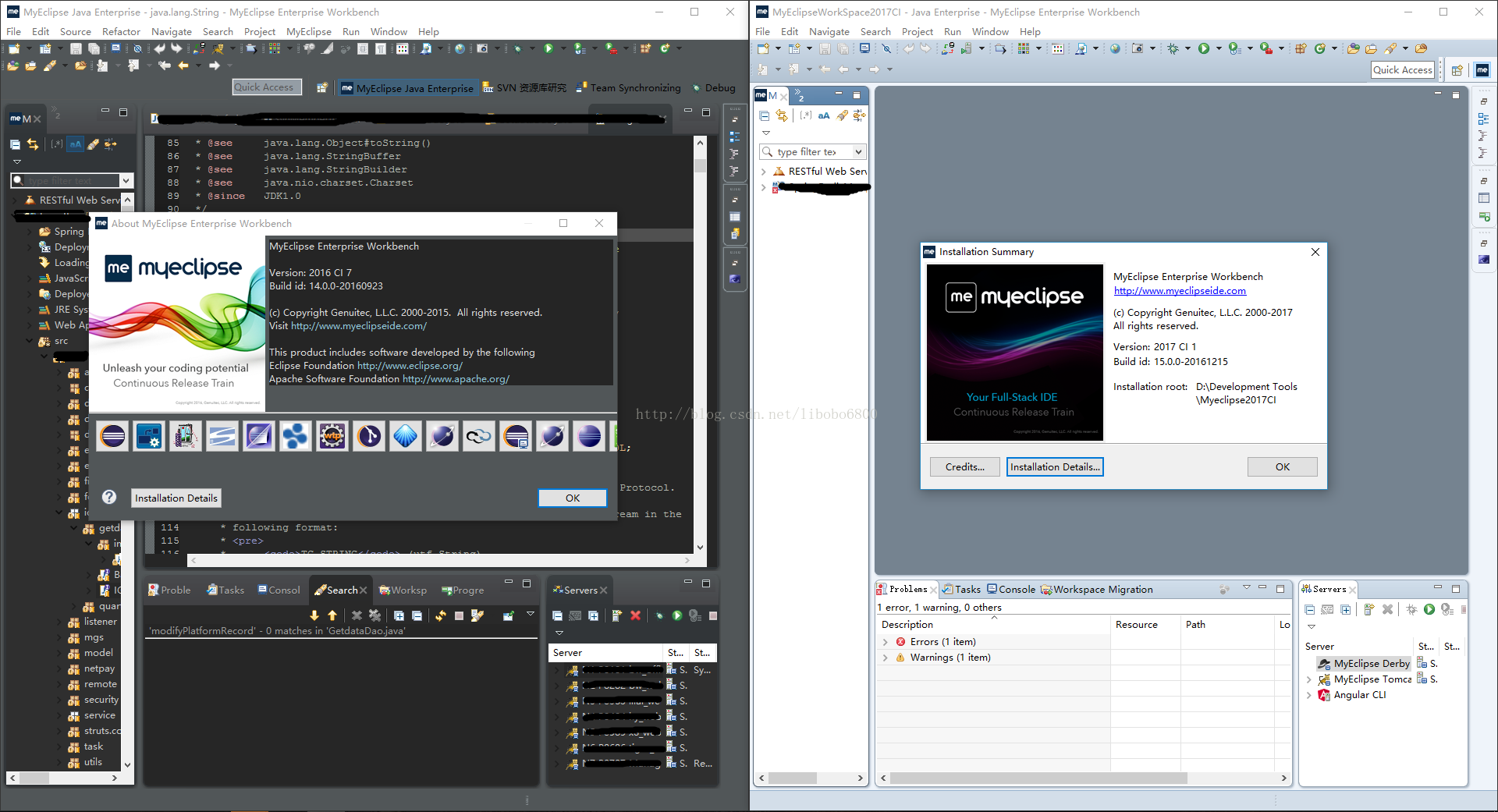Click aA case toggle icon in right explorer

pyautogui.click(x=824, y=115)
